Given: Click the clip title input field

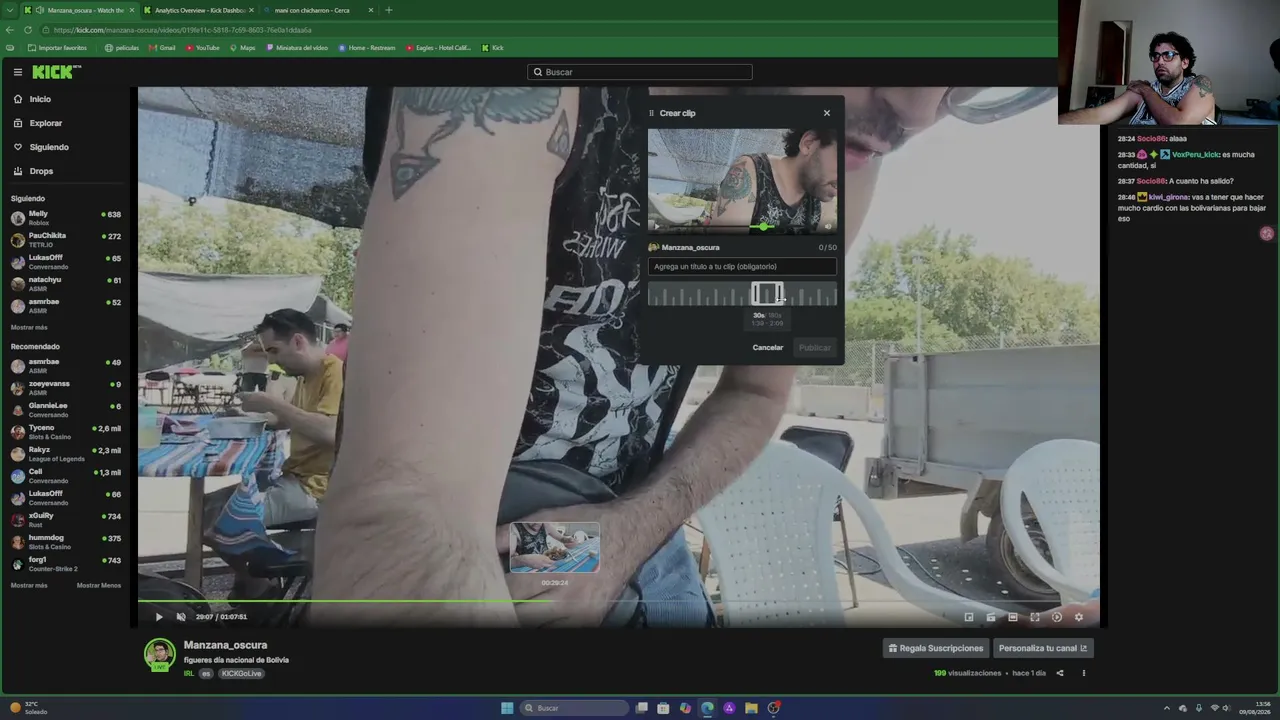Looking at the screenshot, I should (x=742, y=267).
